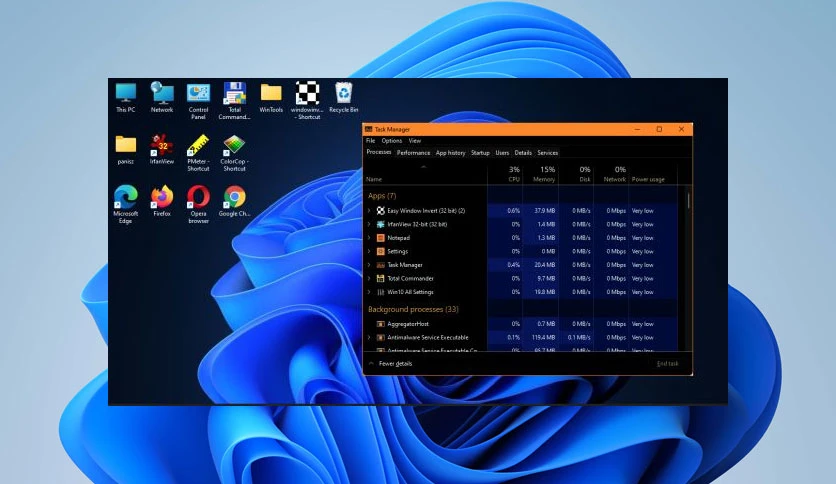Sort by the Name column header
This screenshot has height=484, width=836.
tap(425, 174)
